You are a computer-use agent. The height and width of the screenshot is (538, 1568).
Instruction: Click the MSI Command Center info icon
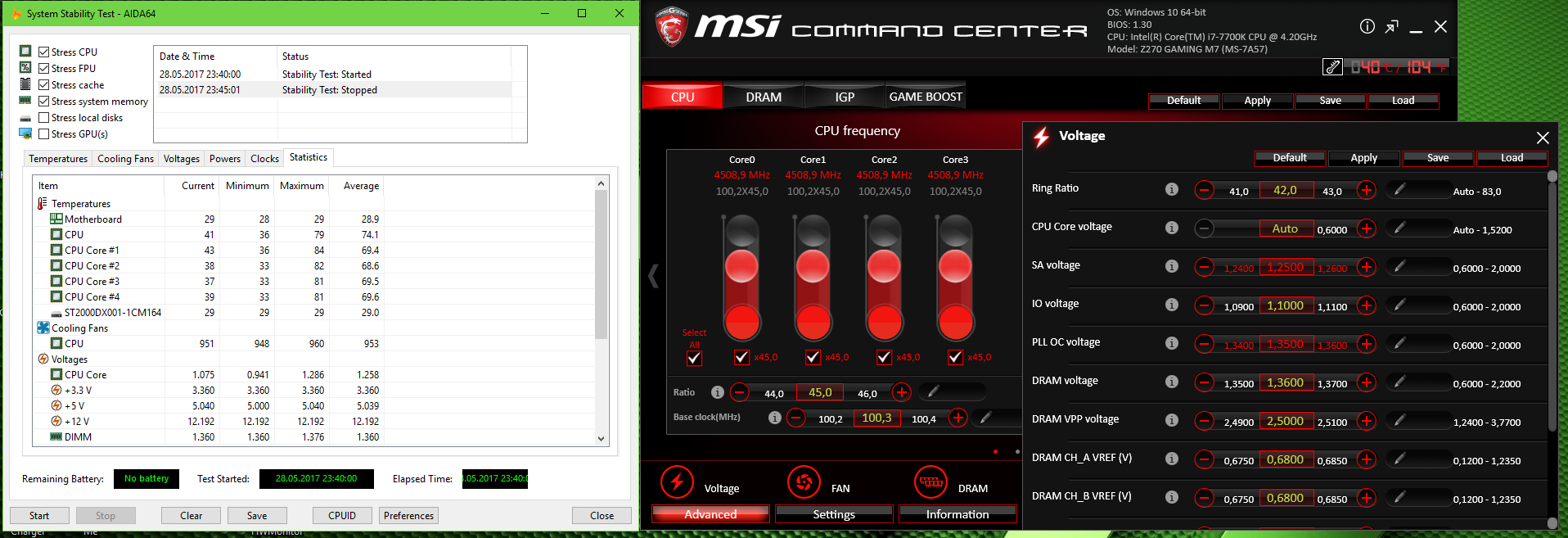(x=1367, y=27)
